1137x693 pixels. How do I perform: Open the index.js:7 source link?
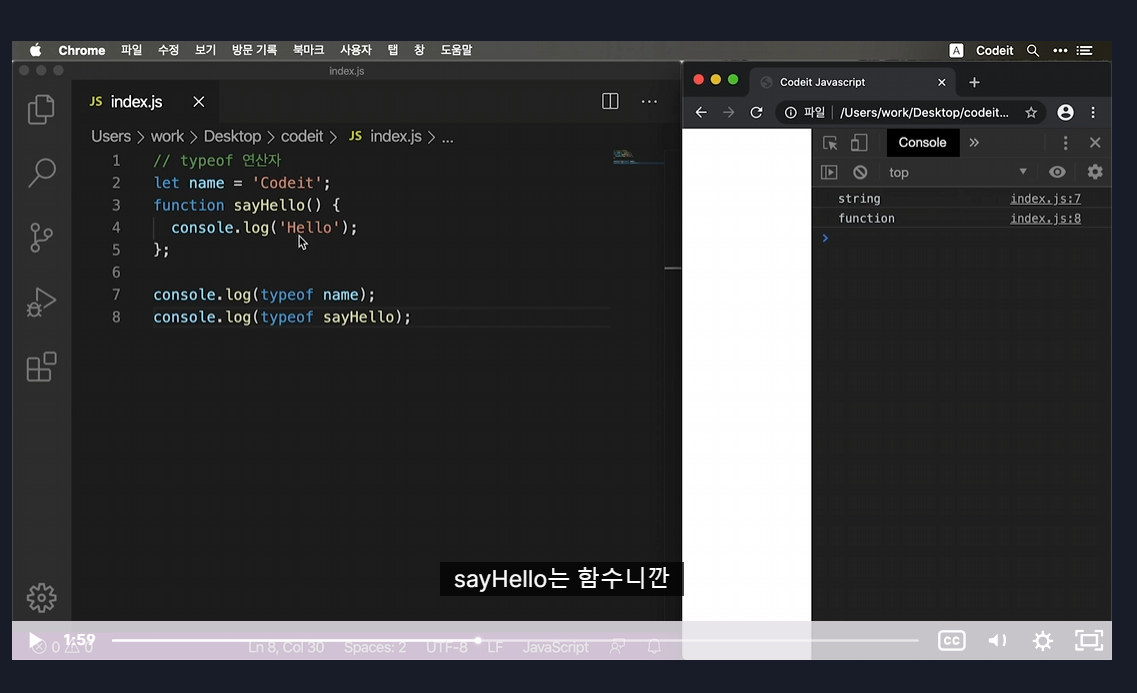pos(1045,198)
